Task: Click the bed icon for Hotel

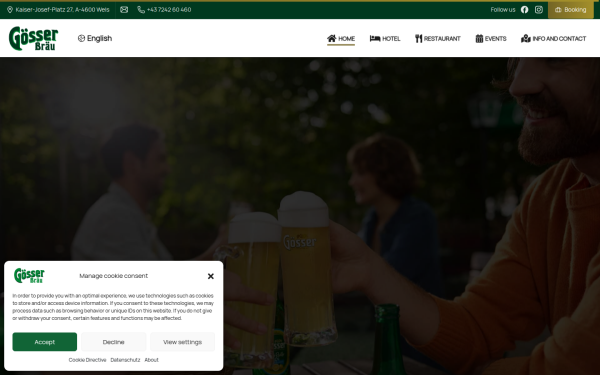Action: 375,38
